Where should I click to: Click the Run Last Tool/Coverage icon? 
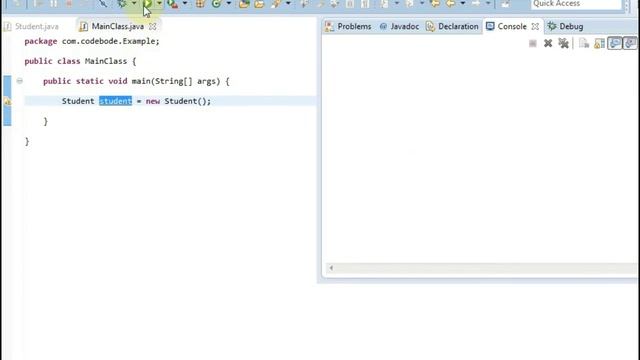point(173,4)
